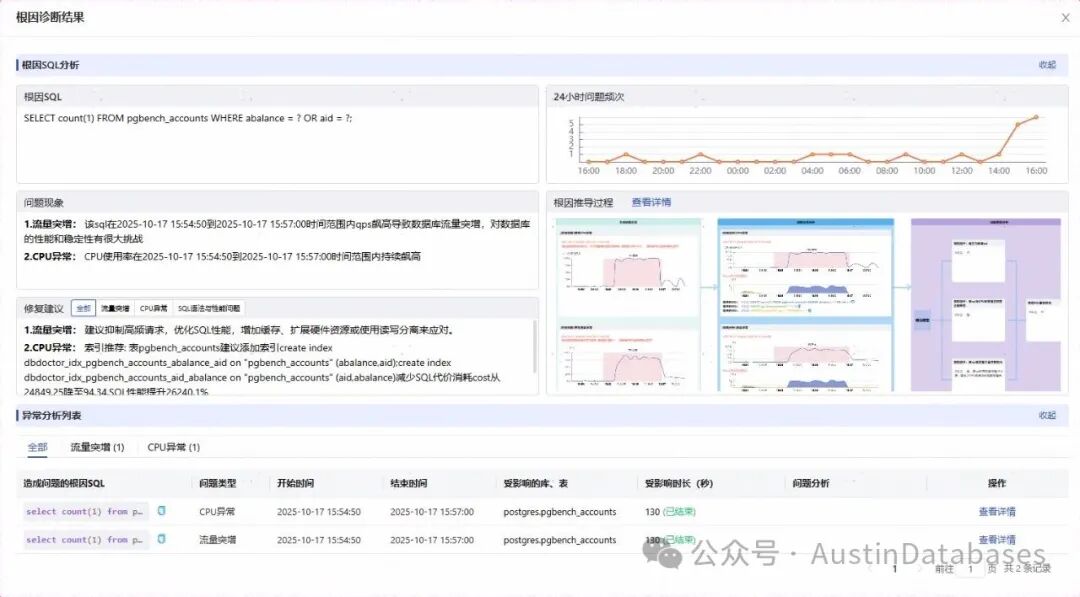
Task: View details for the 流量突增 row
Action: pyautogui.click(x=997, y=540)
